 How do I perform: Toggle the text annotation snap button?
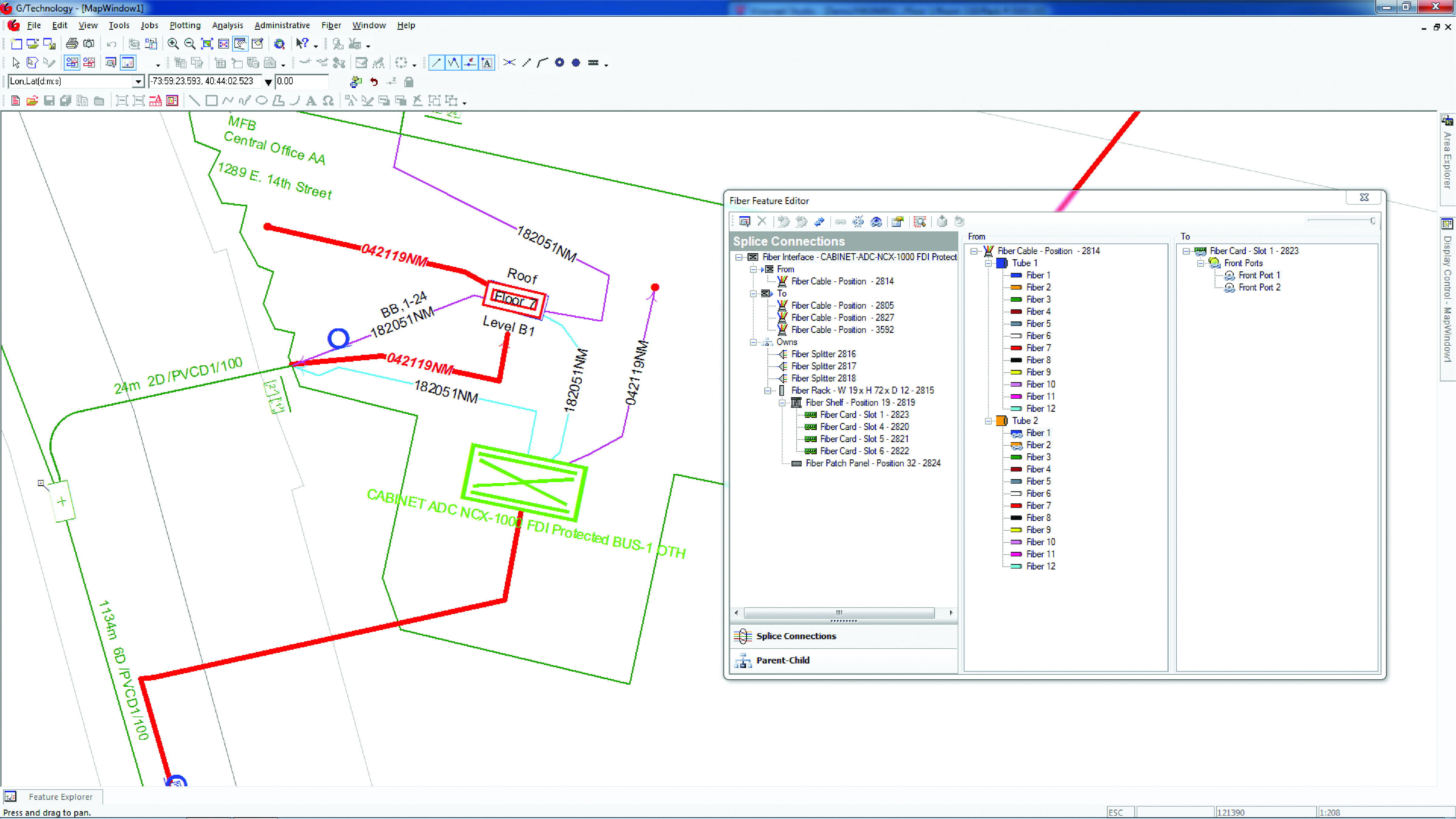[x=487, y=63]
